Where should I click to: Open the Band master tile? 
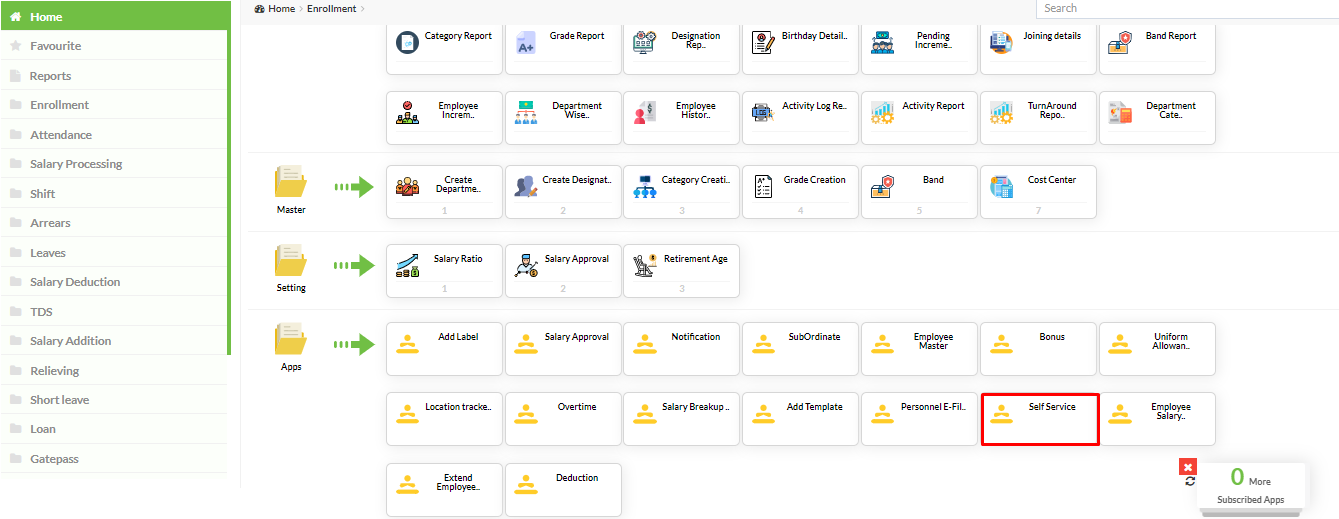[x=919, y=192]
